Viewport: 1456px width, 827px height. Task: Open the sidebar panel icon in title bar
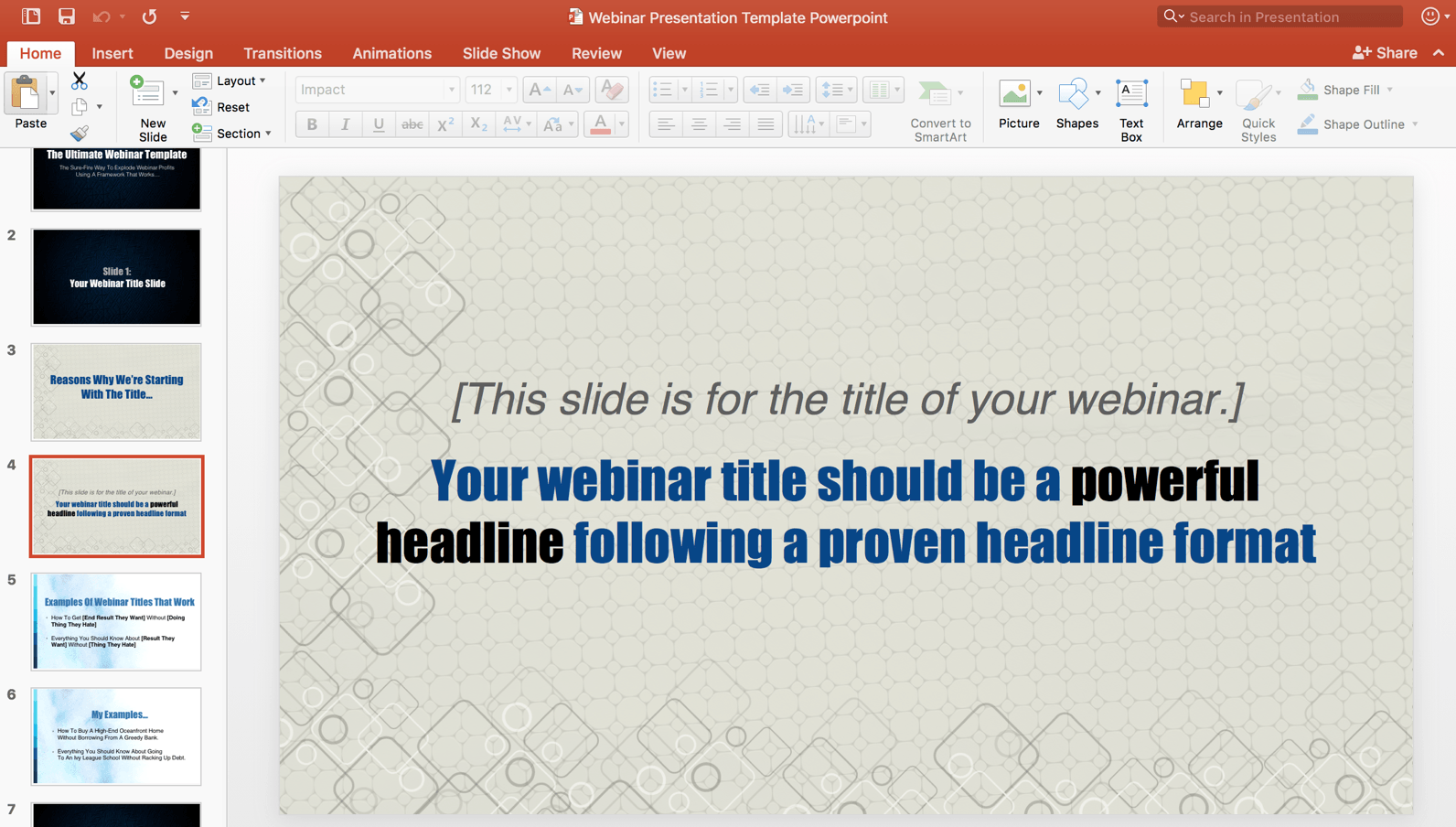30,16
